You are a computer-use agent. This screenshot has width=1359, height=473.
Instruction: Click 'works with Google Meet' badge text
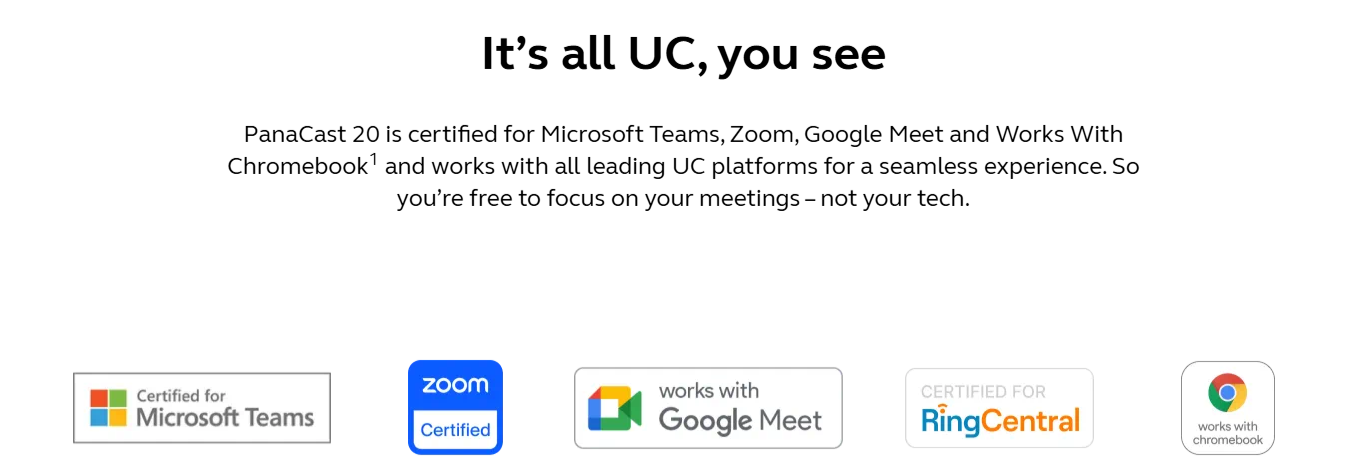point(740,407)
